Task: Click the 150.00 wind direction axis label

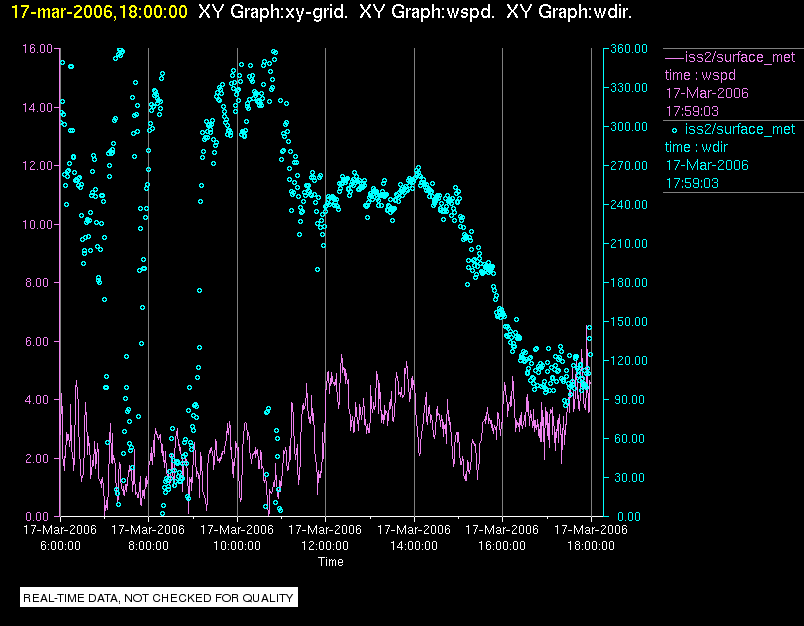Action: point(629,321)
